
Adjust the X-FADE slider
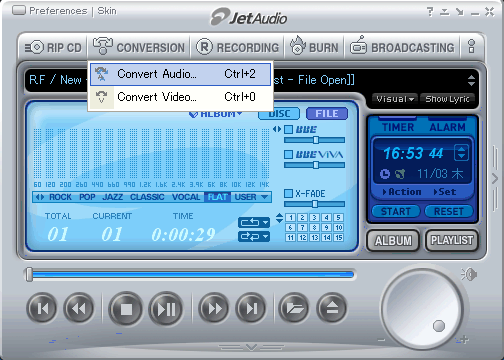(314, 204)
